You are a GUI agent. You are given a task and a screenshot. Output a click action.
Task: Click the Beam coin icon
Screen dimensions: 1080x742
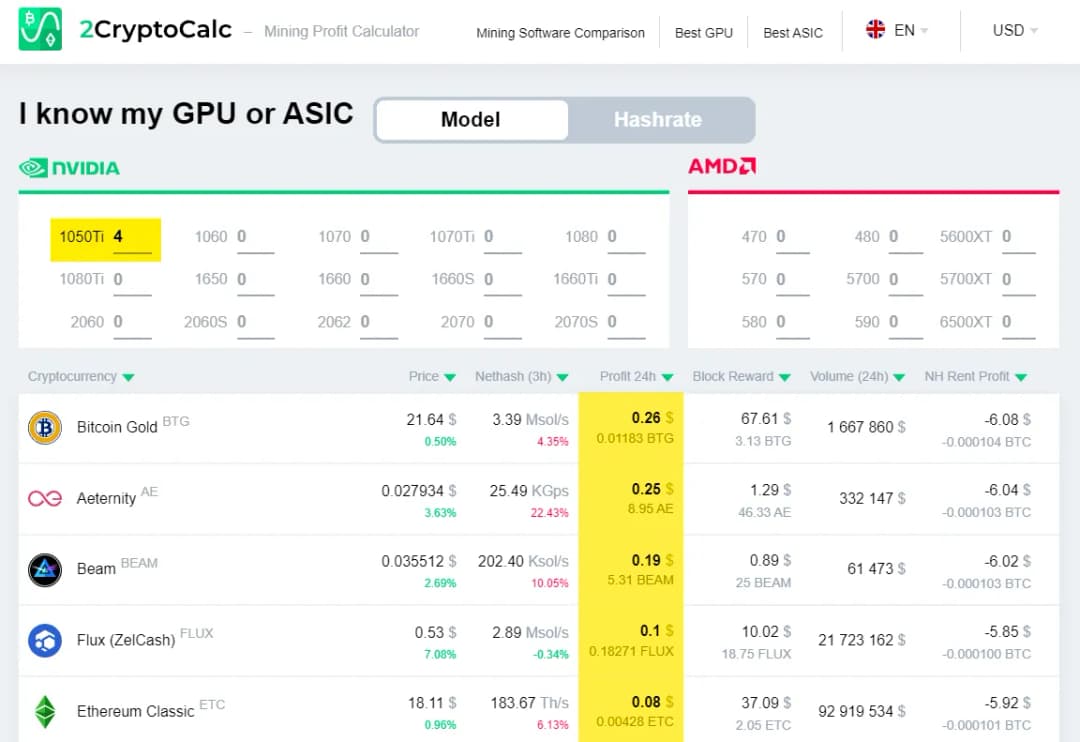tap(45, 569)
